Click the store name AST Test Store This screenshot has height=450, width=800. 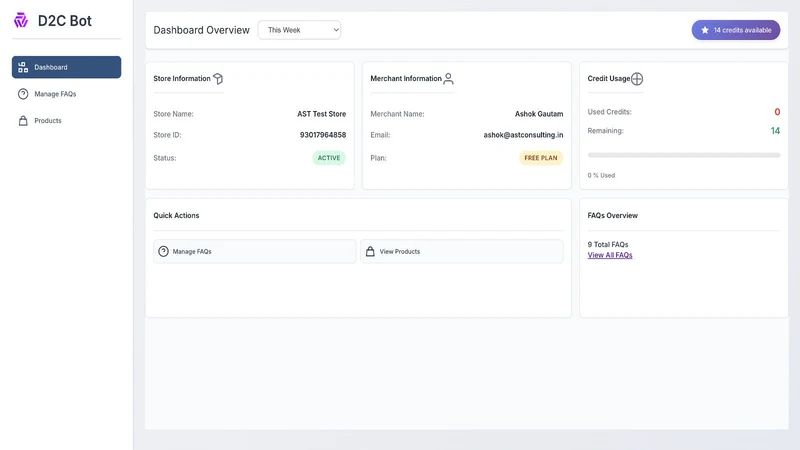321,114
